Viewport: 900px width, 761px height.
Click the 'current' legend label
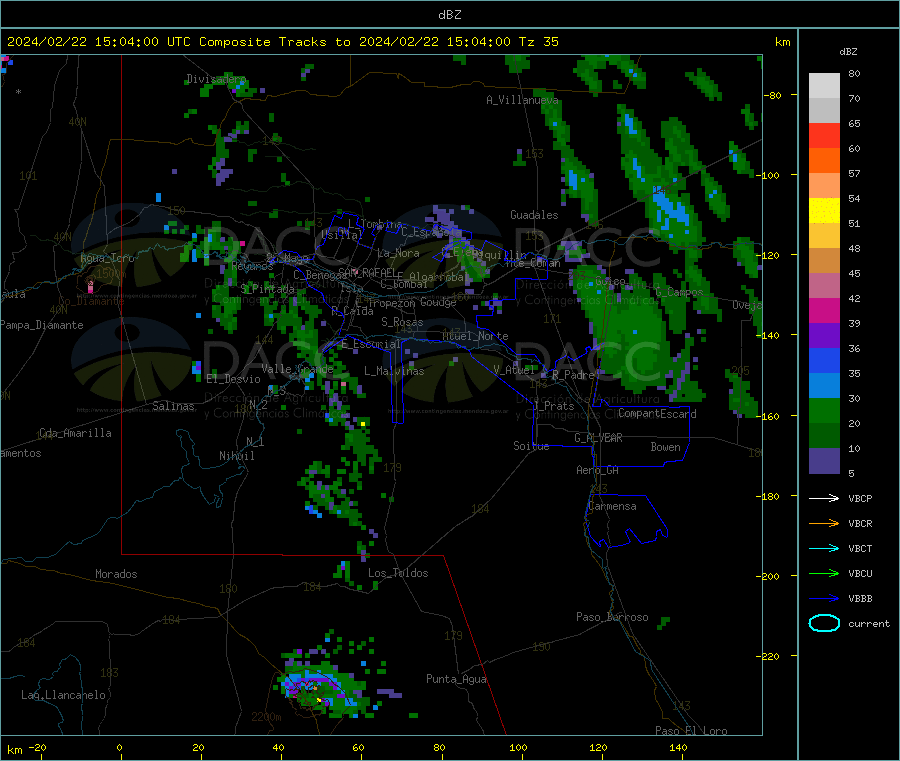(x=869, y=624)
